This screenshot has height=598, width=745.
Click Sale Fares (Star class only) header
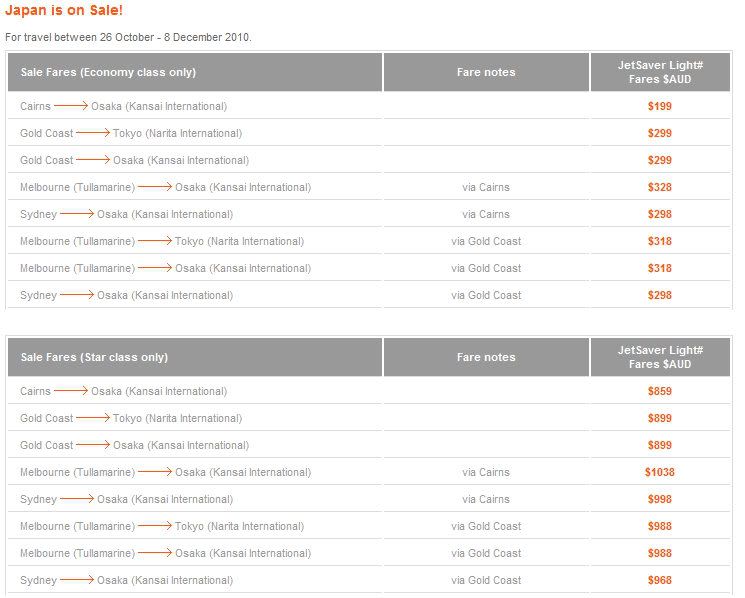(94, 357)
